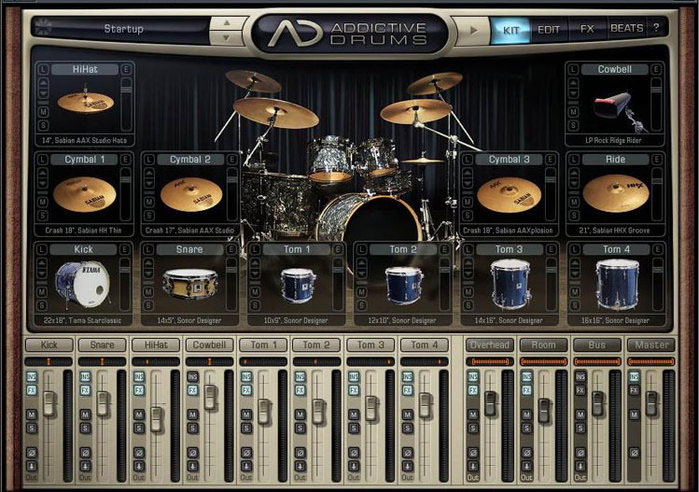Click the E edit button on Cymbal 1
The image size is (699, 492).
point(125,160)
